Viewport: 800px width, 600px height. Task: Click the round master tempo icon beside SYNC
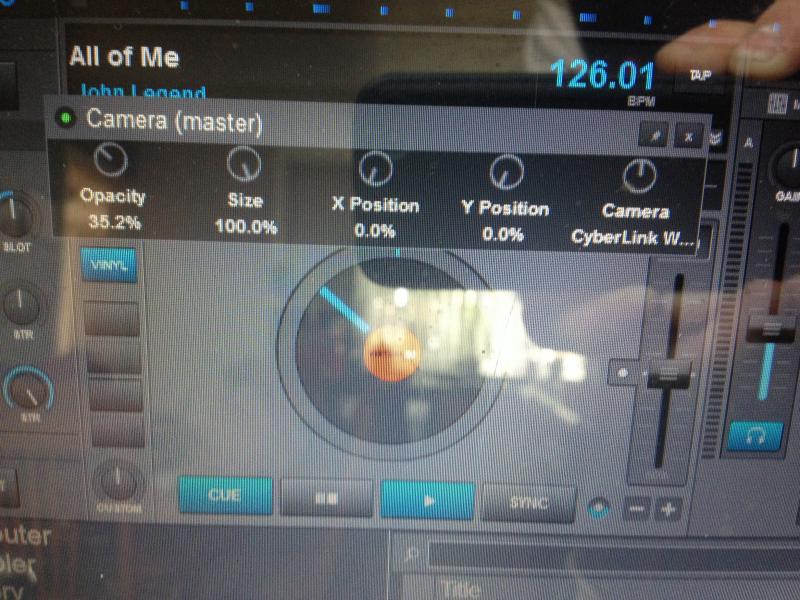tap(598, 508)
